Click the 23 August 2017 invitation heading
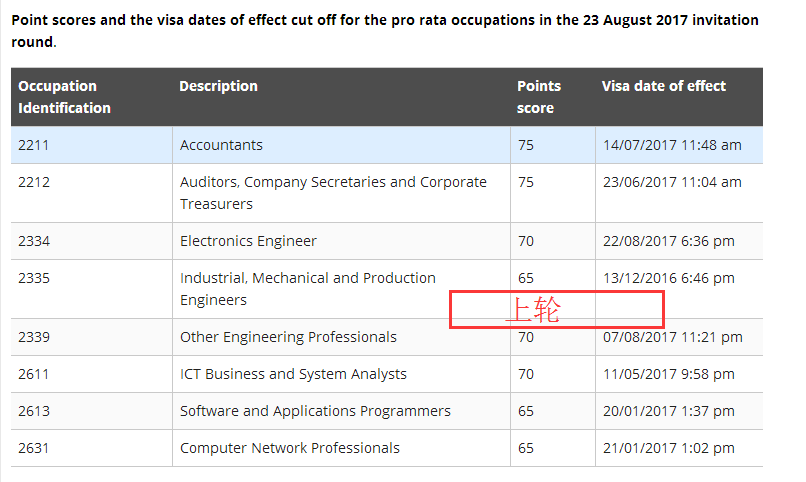 384,31
